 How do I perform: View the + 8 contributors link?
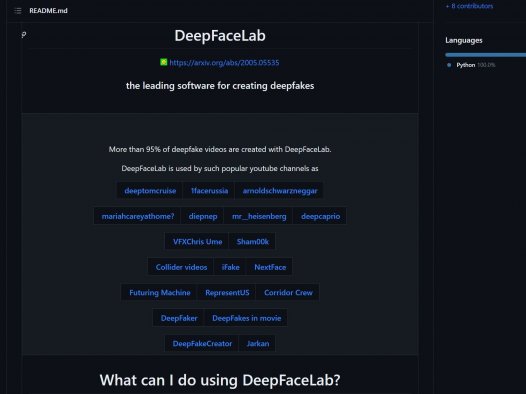(469, 6)
